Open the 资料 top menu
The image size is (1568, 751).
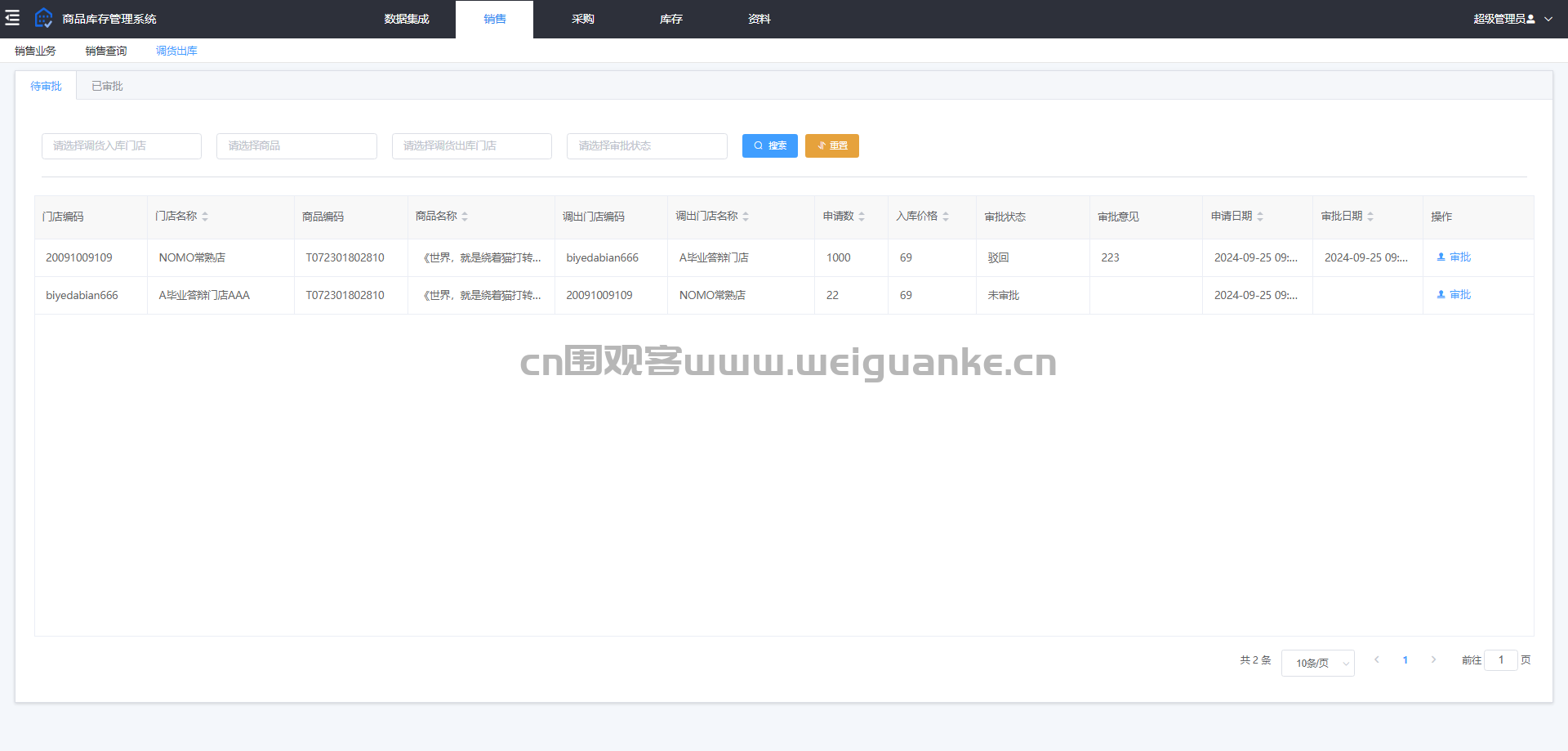click(x=759, y=19)
